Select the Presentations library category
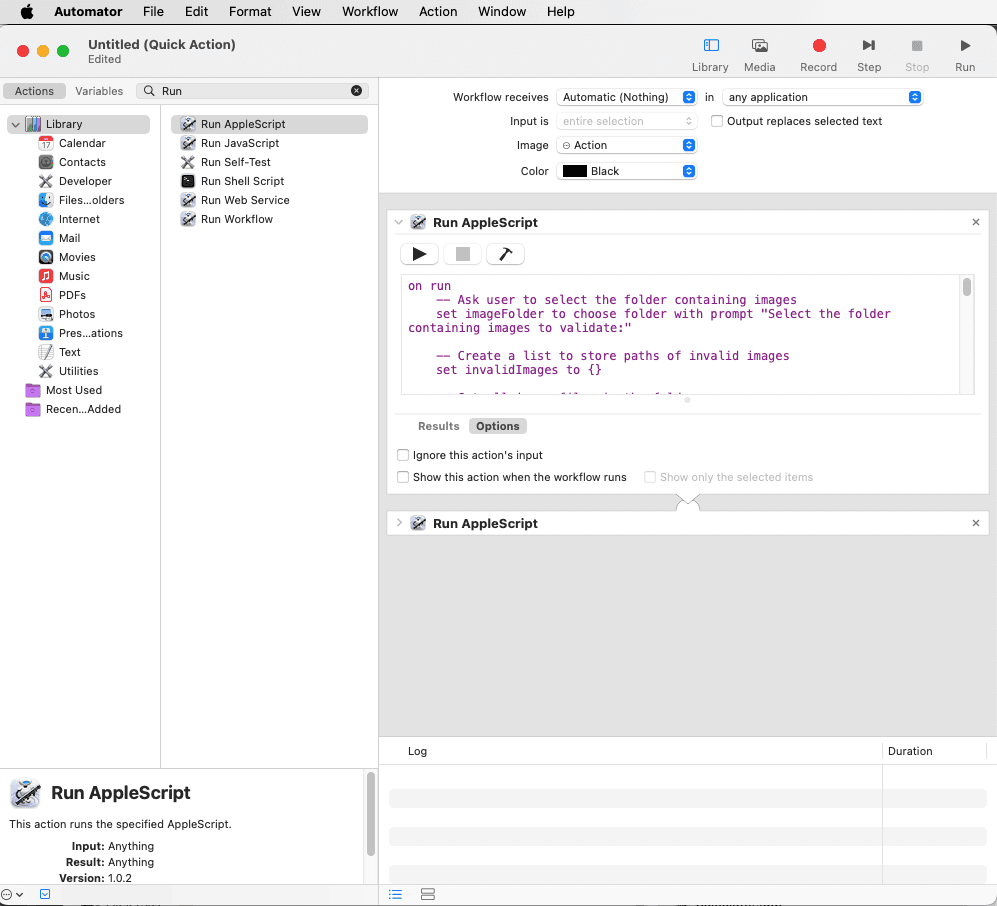The image size is (997, 906). 90,333
